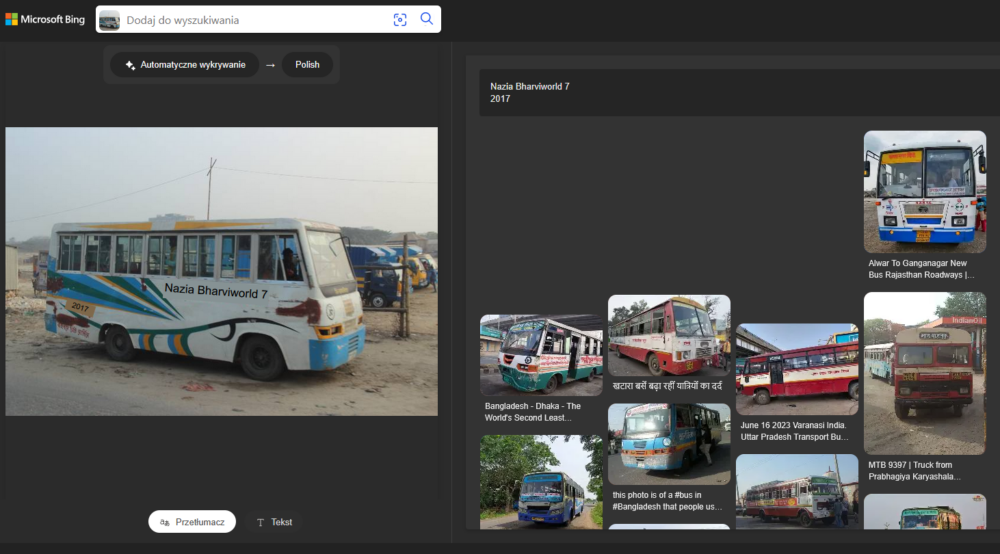Screen dimensions: 1000x554
Task: Open the Alwar To Ganganagar bus result
Action: pyautogui.click(x=924, y=191)
